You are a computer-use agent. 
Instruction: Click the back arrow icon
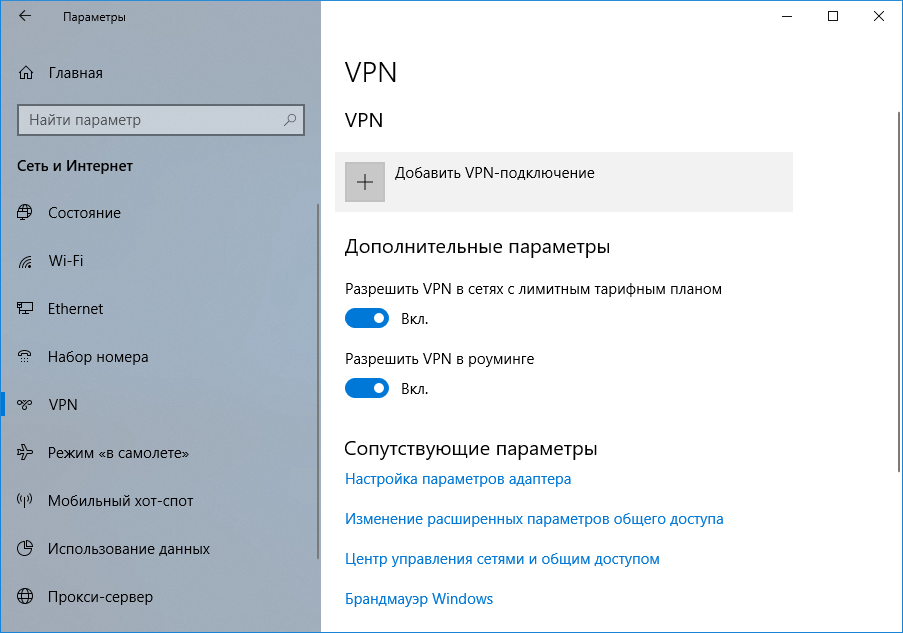pyautogui.click(x=25, y=17)
